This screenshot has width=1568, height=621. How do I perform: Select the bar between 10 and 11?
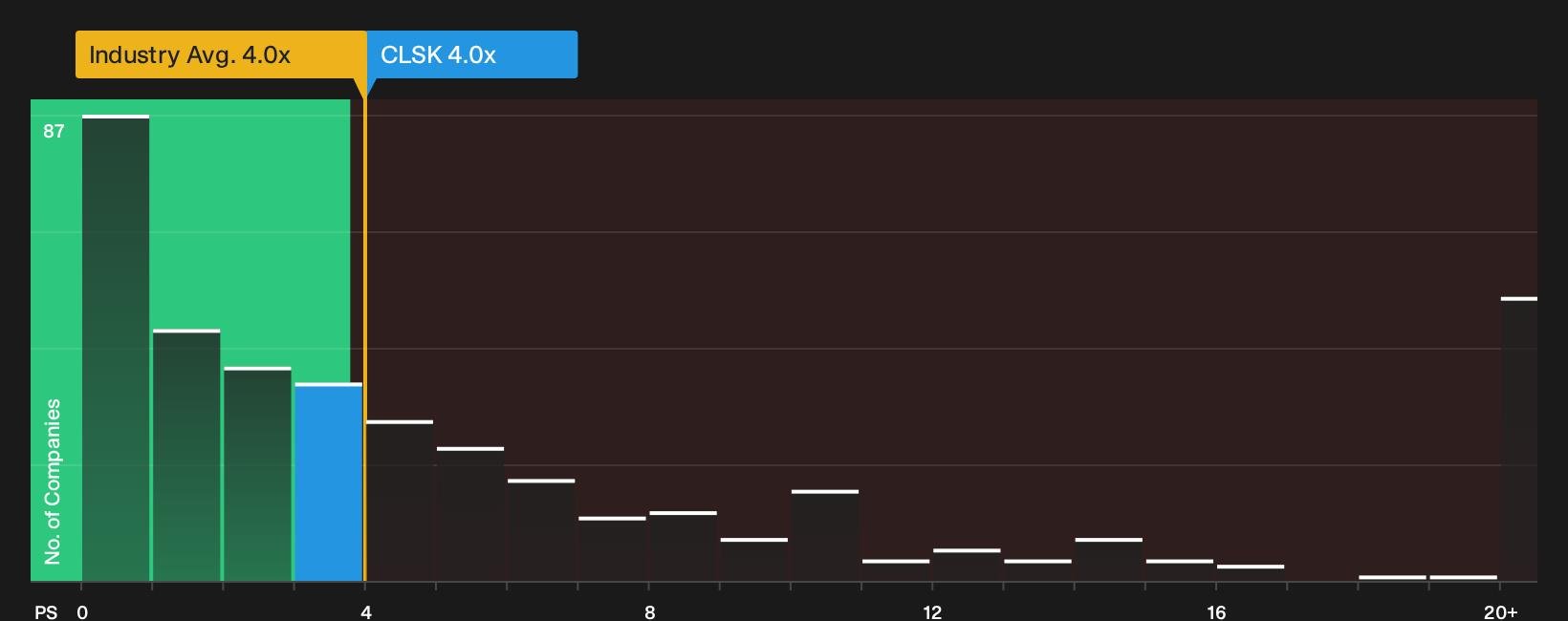pyautogui.click(x=825, y=536)
